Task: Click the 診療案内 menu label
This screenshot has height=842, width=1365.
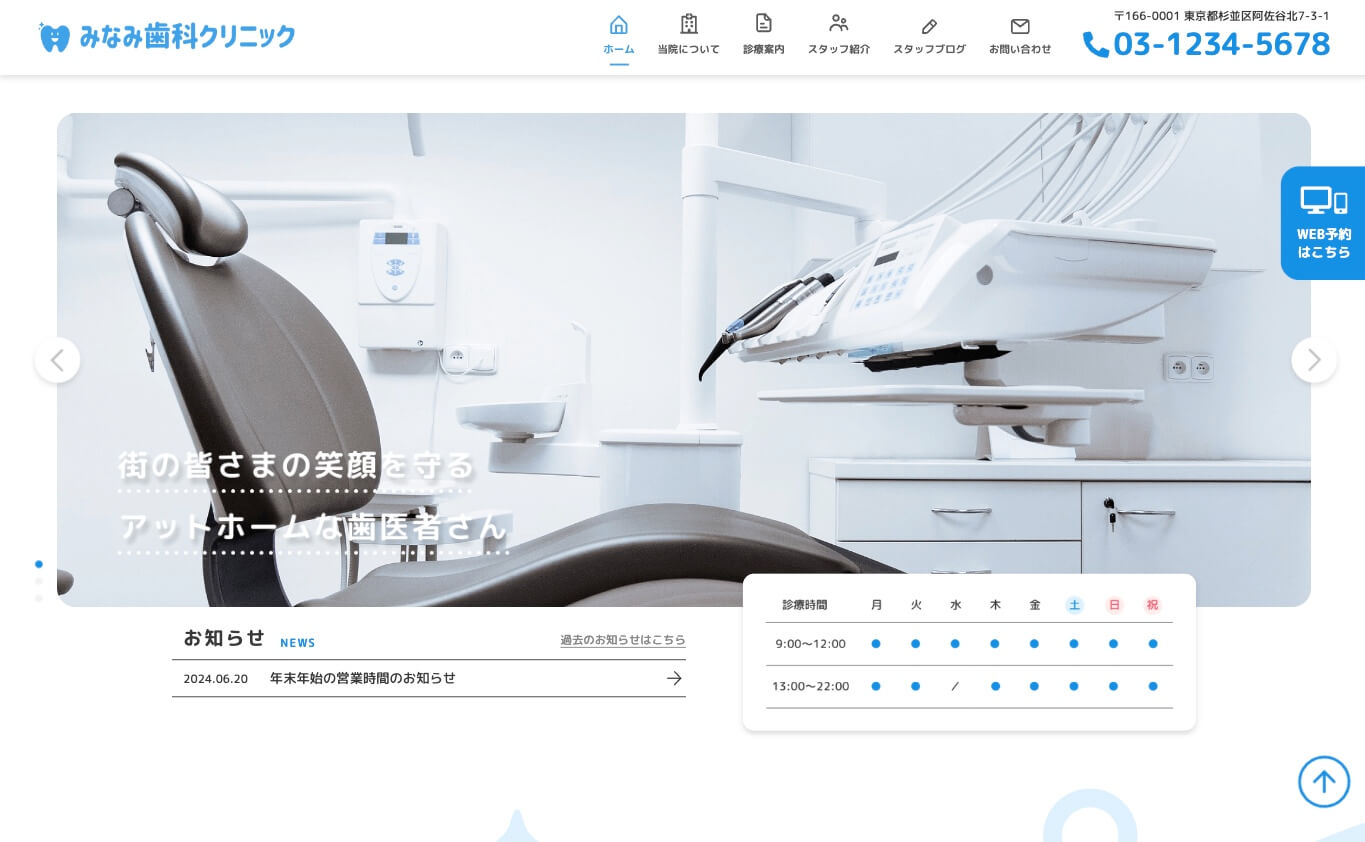Action: [x=763, y=49]
